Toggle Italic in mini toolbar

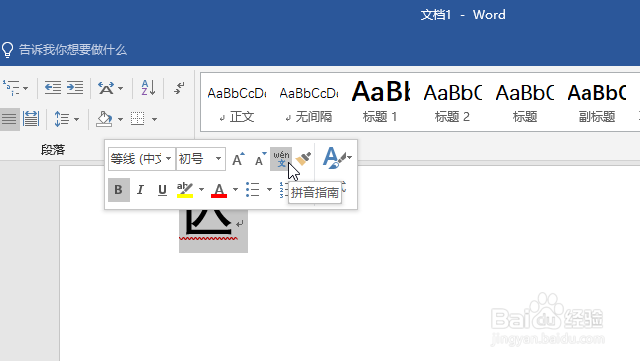[x=140, y=189]
